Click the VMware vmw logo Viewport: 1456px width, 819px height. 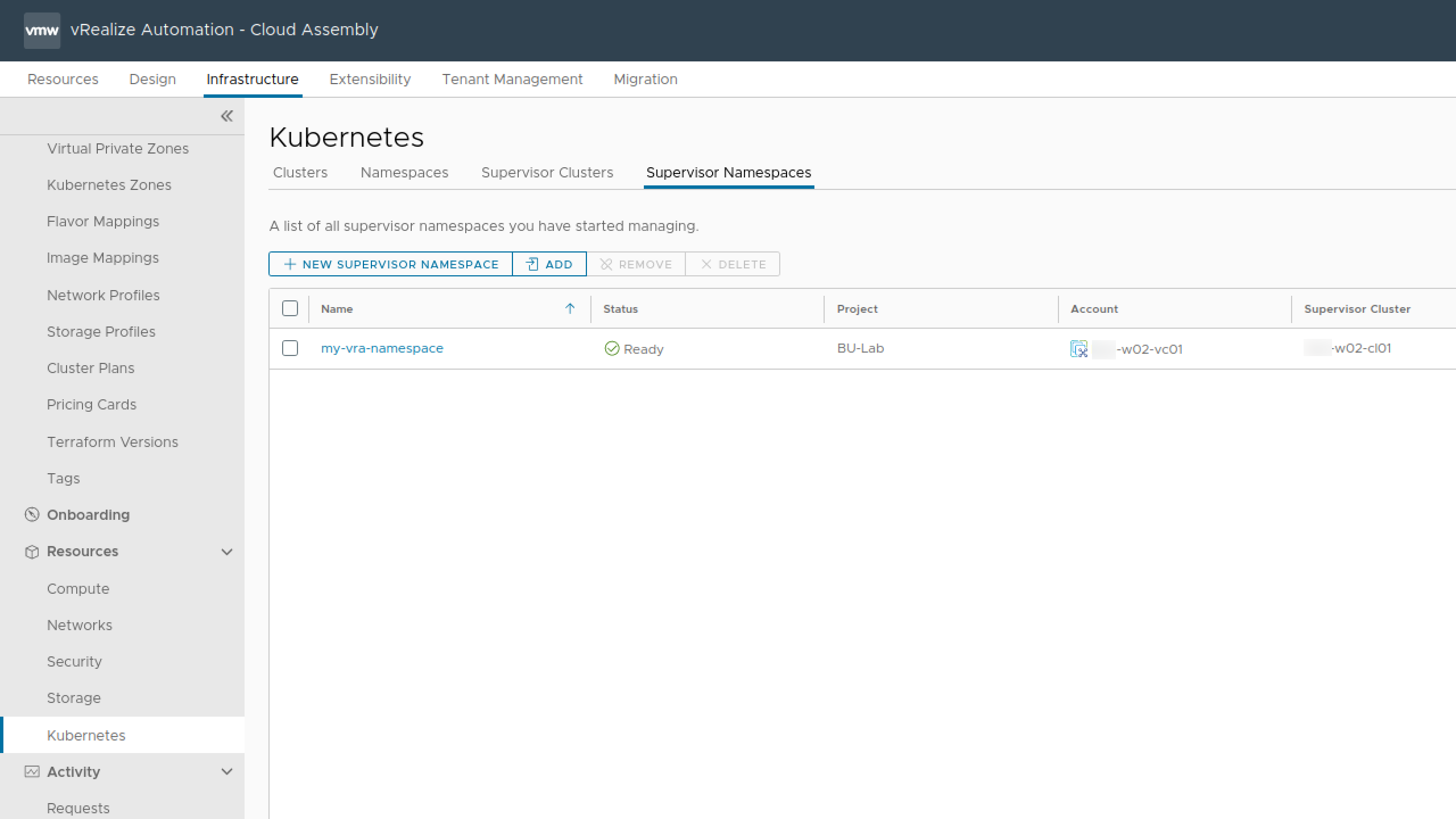point(42,30)
